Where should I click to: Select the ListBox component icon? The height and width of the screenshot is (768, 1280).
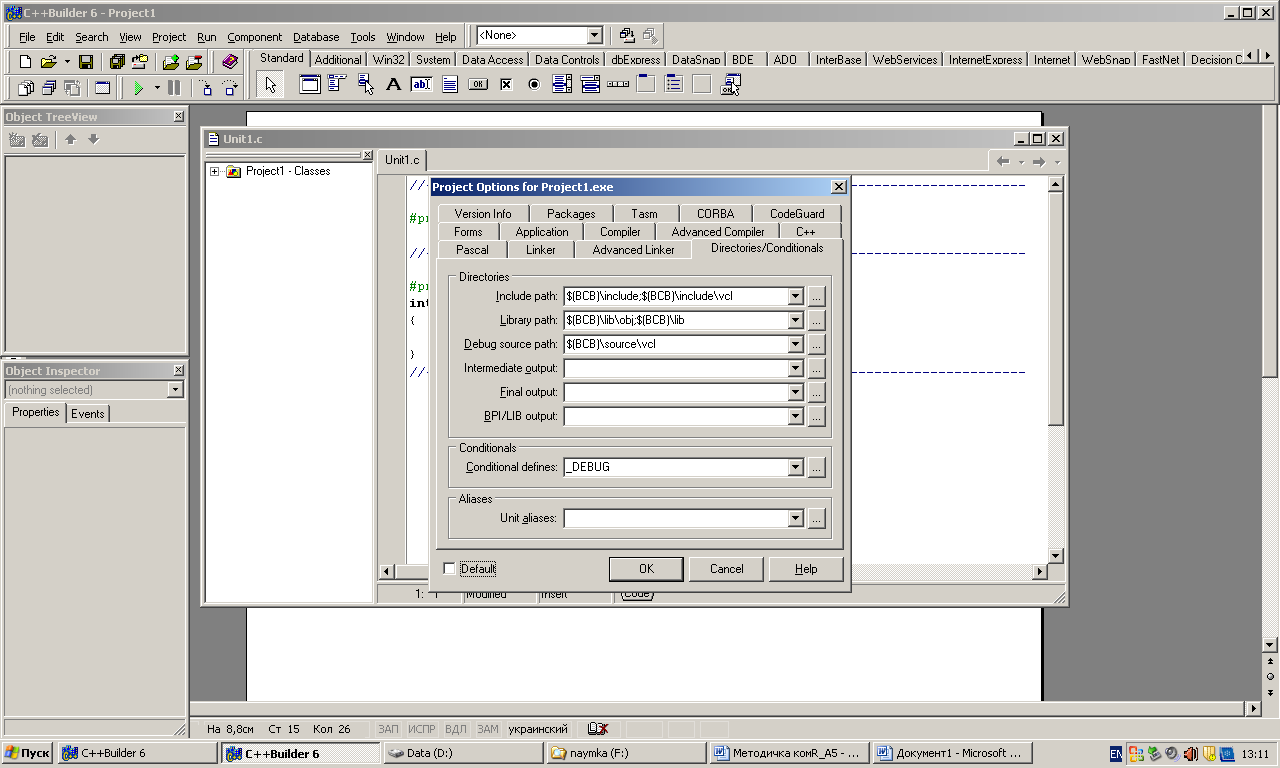click(562, 84)
